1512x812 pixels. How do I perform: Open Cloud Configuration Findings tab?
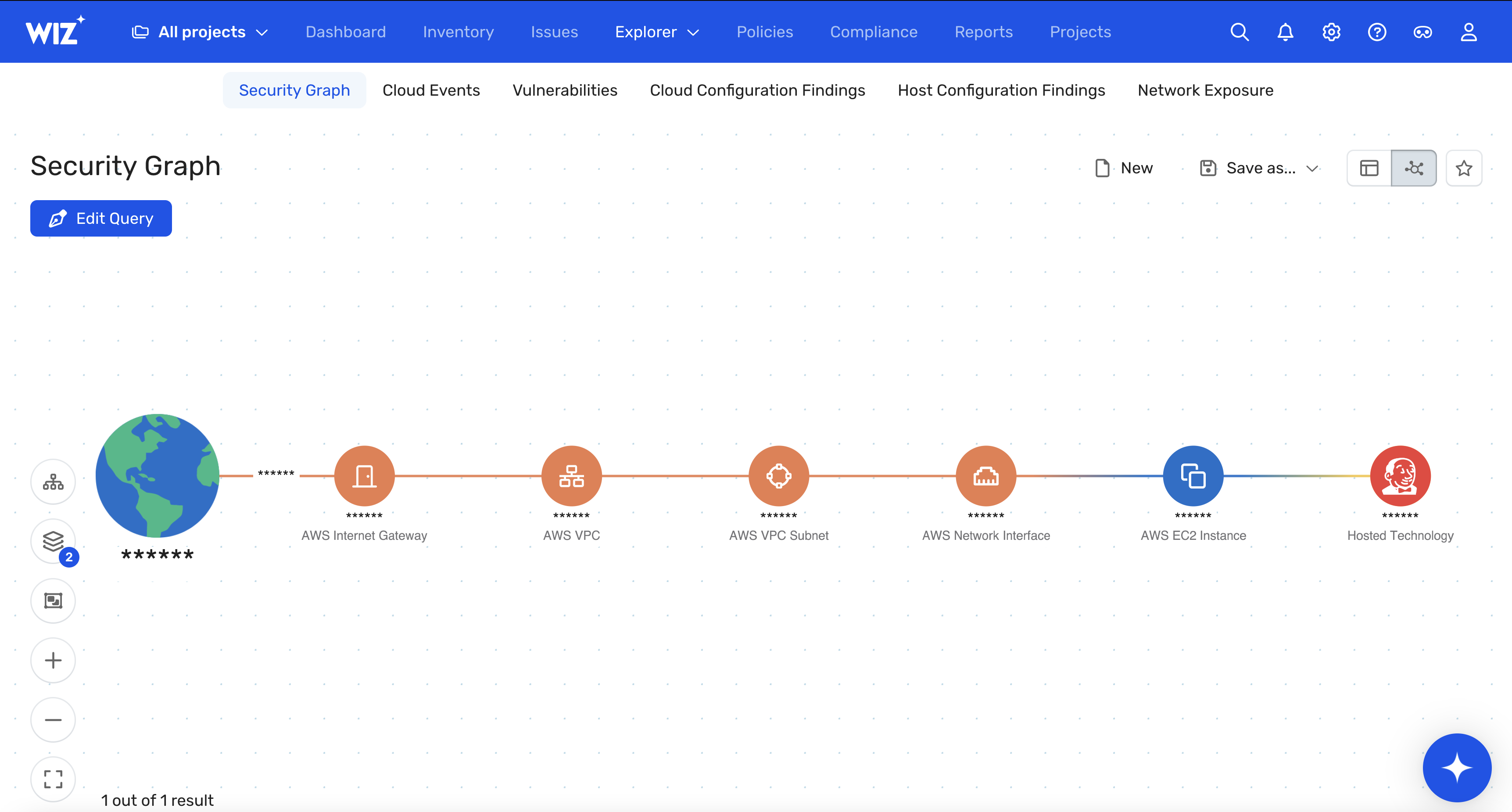click(757, 90)
